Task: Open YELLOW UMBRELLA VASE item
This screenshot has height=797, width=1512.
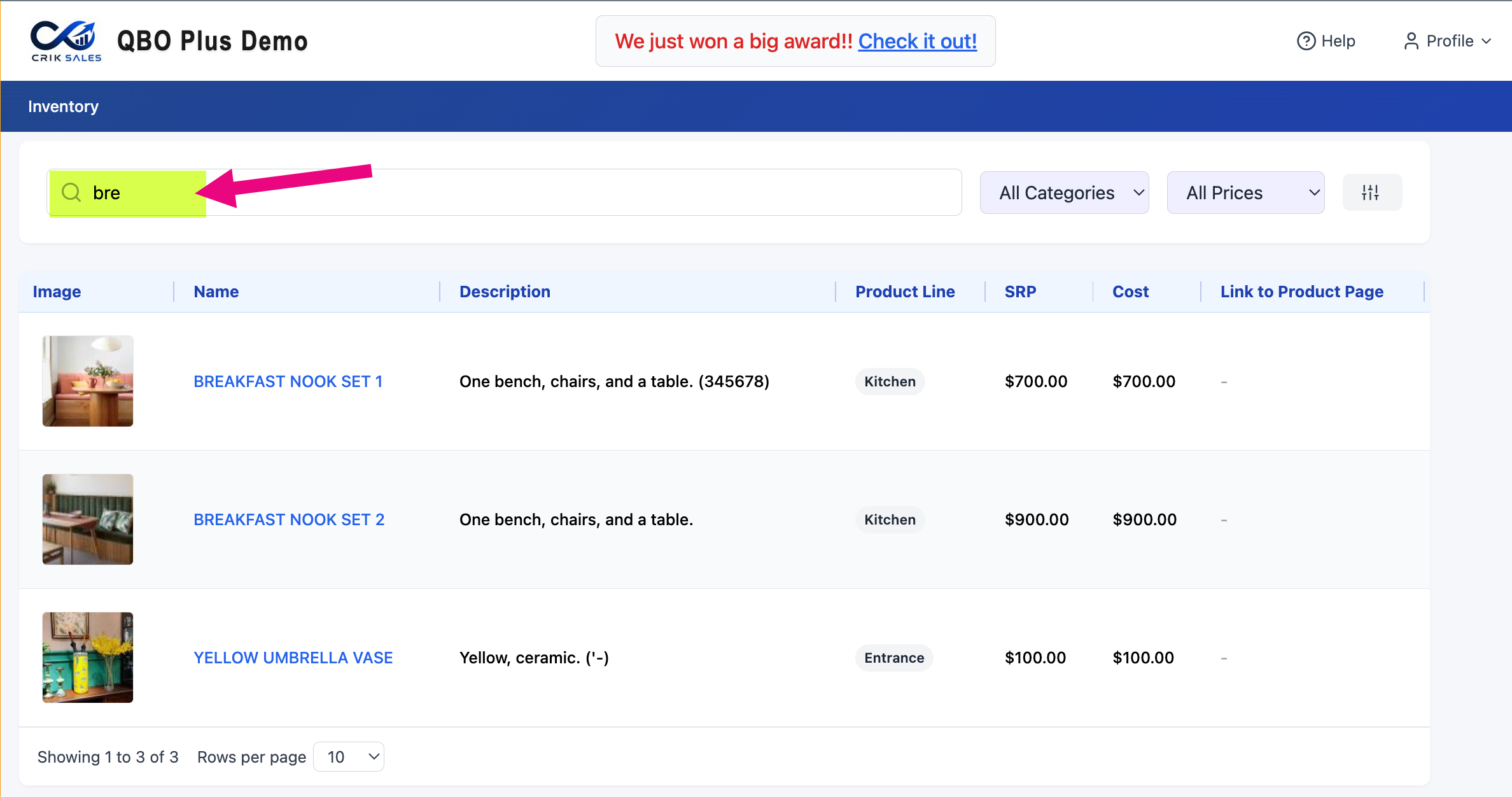Action: point(293,658)
